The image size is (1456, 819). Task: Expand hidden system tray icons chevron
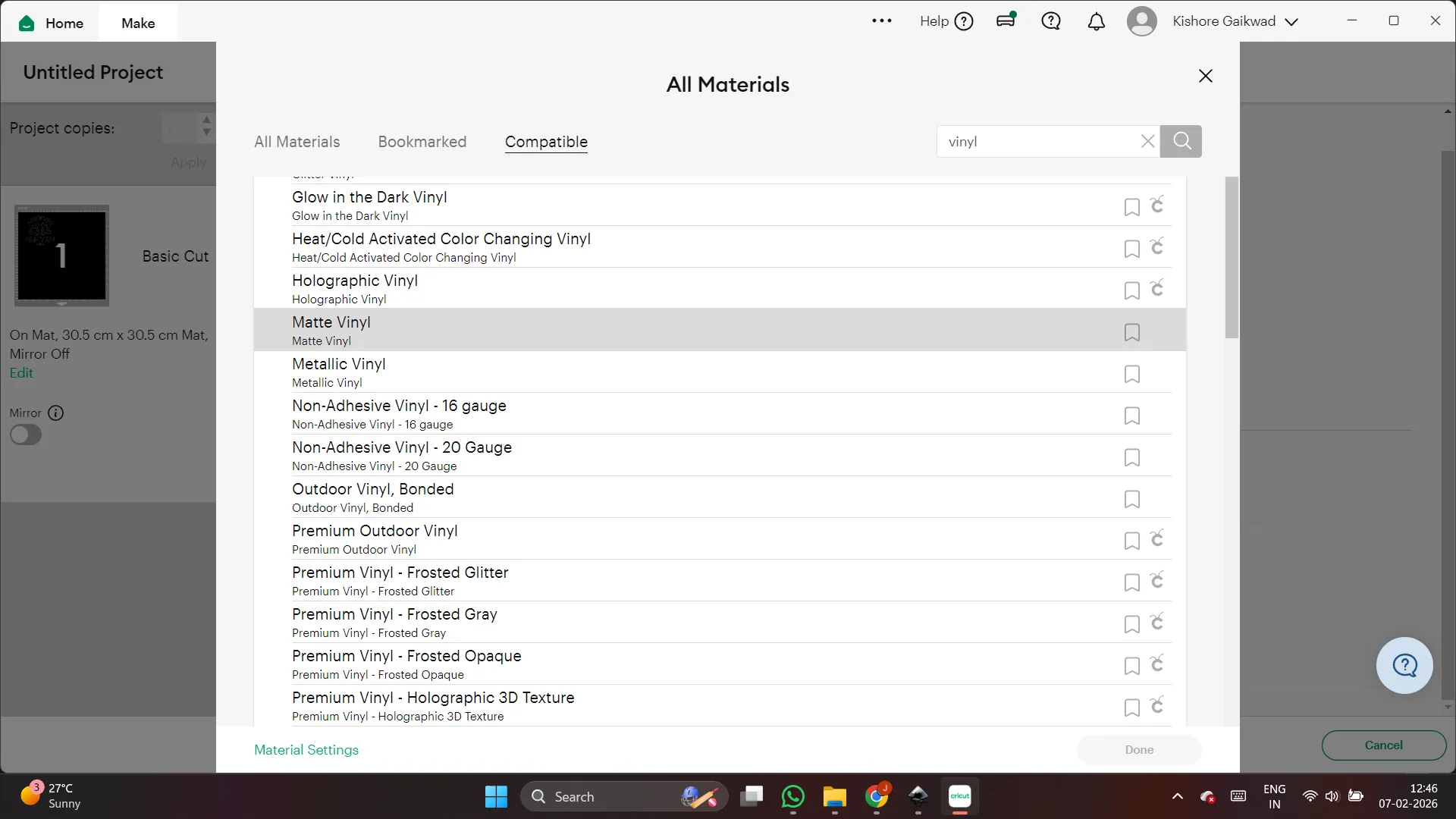1177,796
